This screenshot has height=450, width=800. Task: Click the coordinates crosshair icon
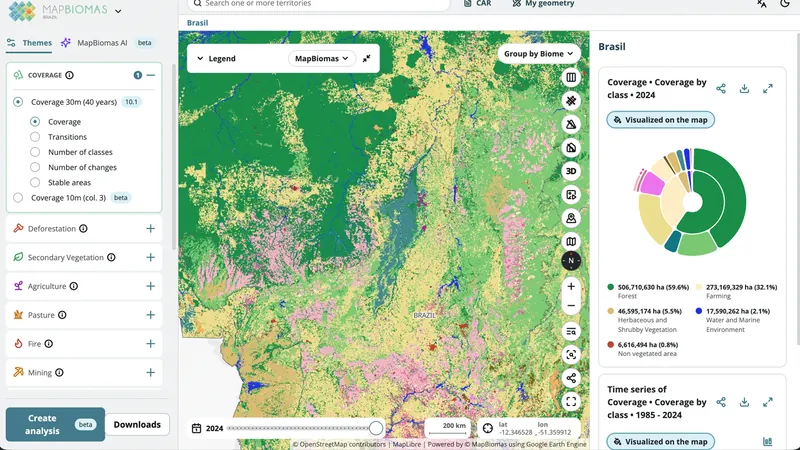pos(488,429)
